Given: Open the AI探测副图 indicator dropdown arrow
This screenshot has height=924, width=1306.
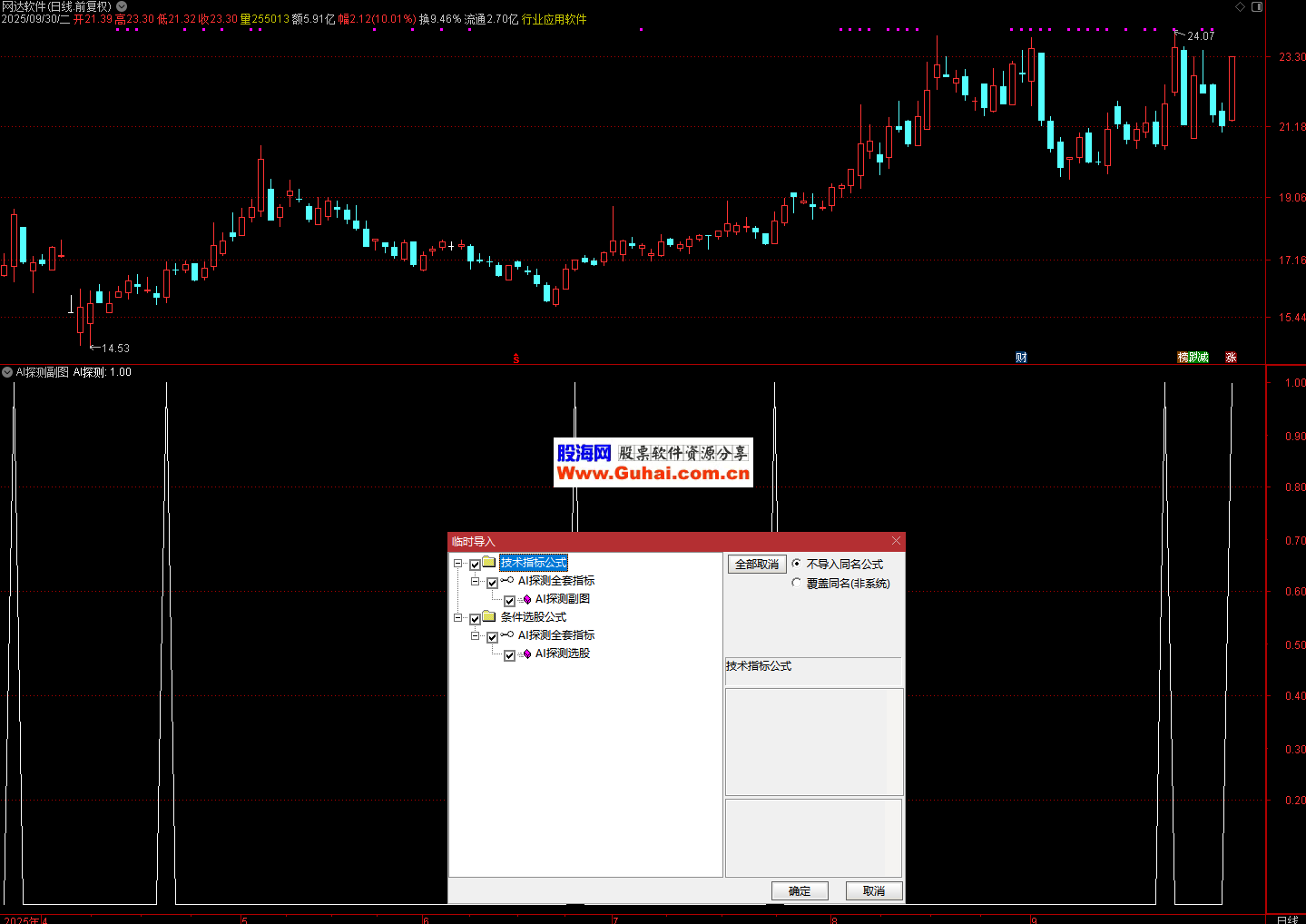Looking at the screenshot, I should tap(7, 372).
